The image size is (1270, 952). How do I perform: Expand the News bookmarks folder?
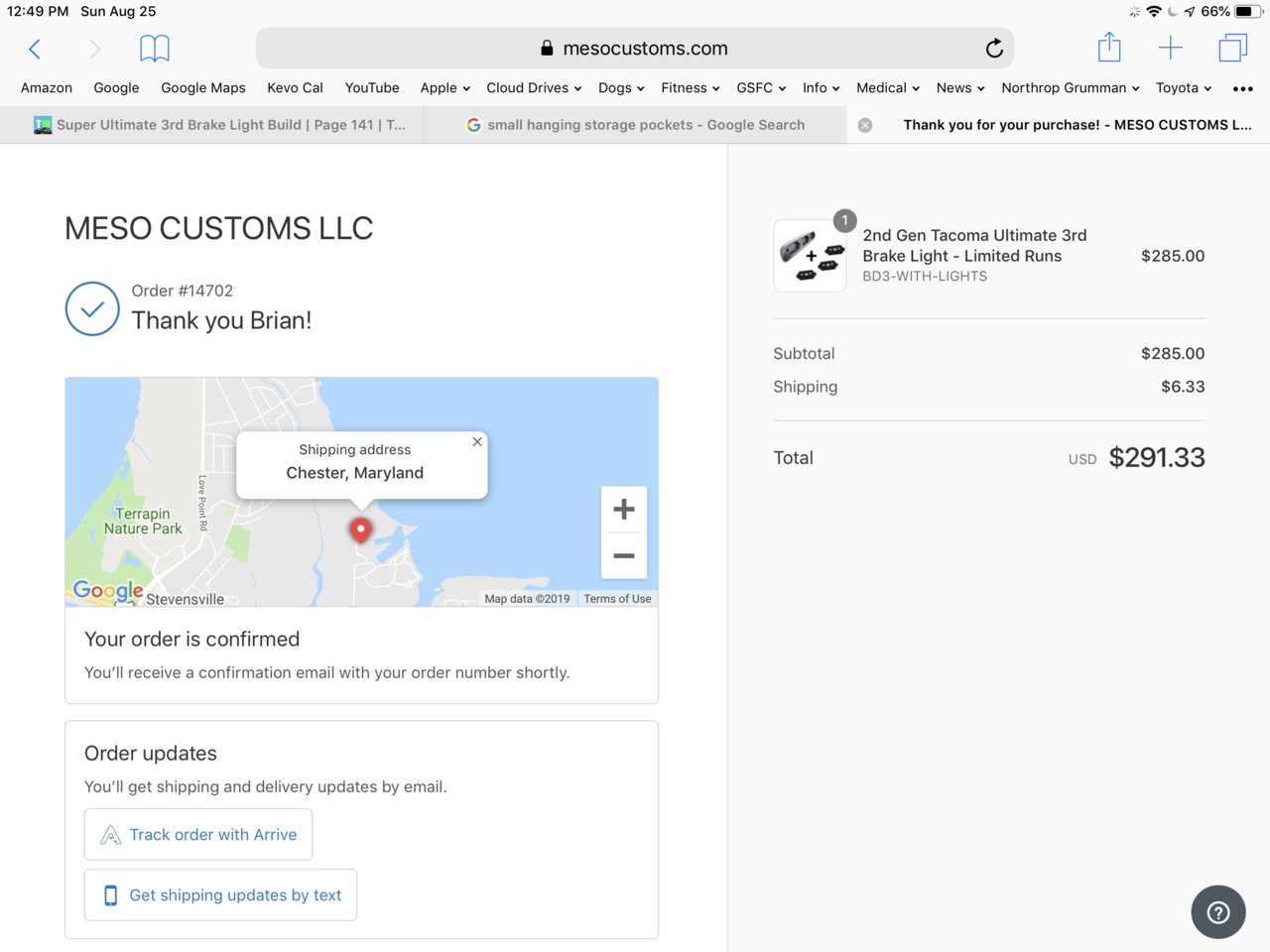click(960, 87)
